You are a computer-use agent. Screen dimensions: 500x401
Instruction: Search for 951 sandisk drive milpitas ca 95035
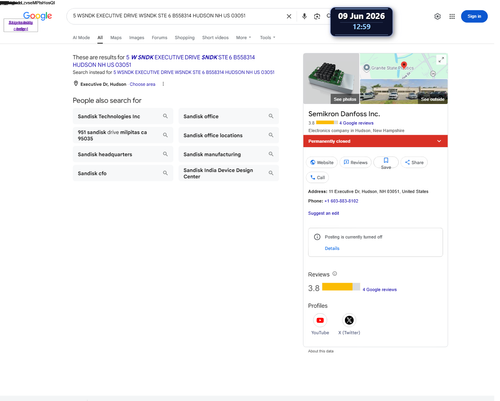pos(123,135)
